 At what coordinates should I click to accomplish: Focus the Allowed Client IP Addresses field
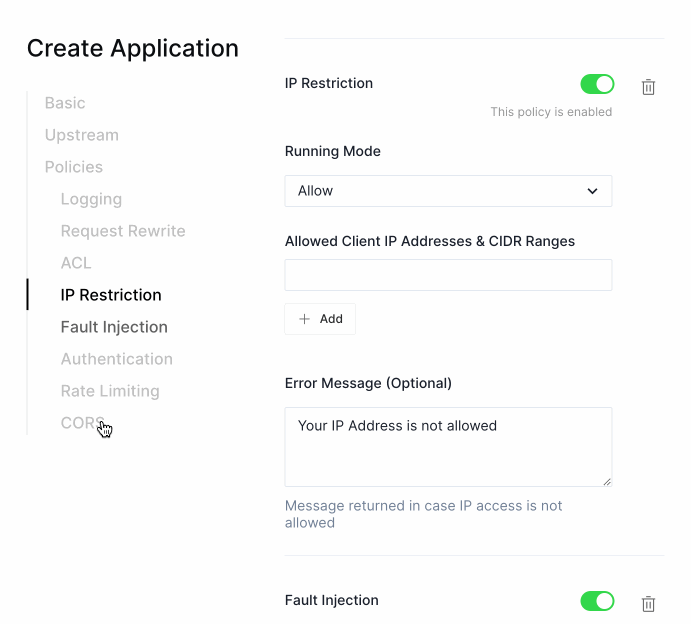448,275
